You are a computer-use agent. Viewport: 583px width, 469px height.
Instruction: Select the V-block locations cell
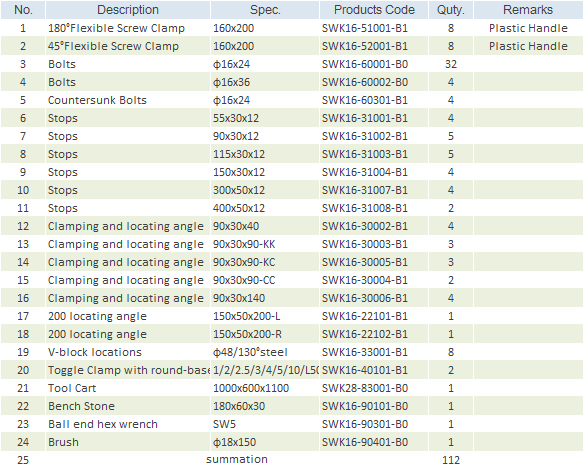128,352
